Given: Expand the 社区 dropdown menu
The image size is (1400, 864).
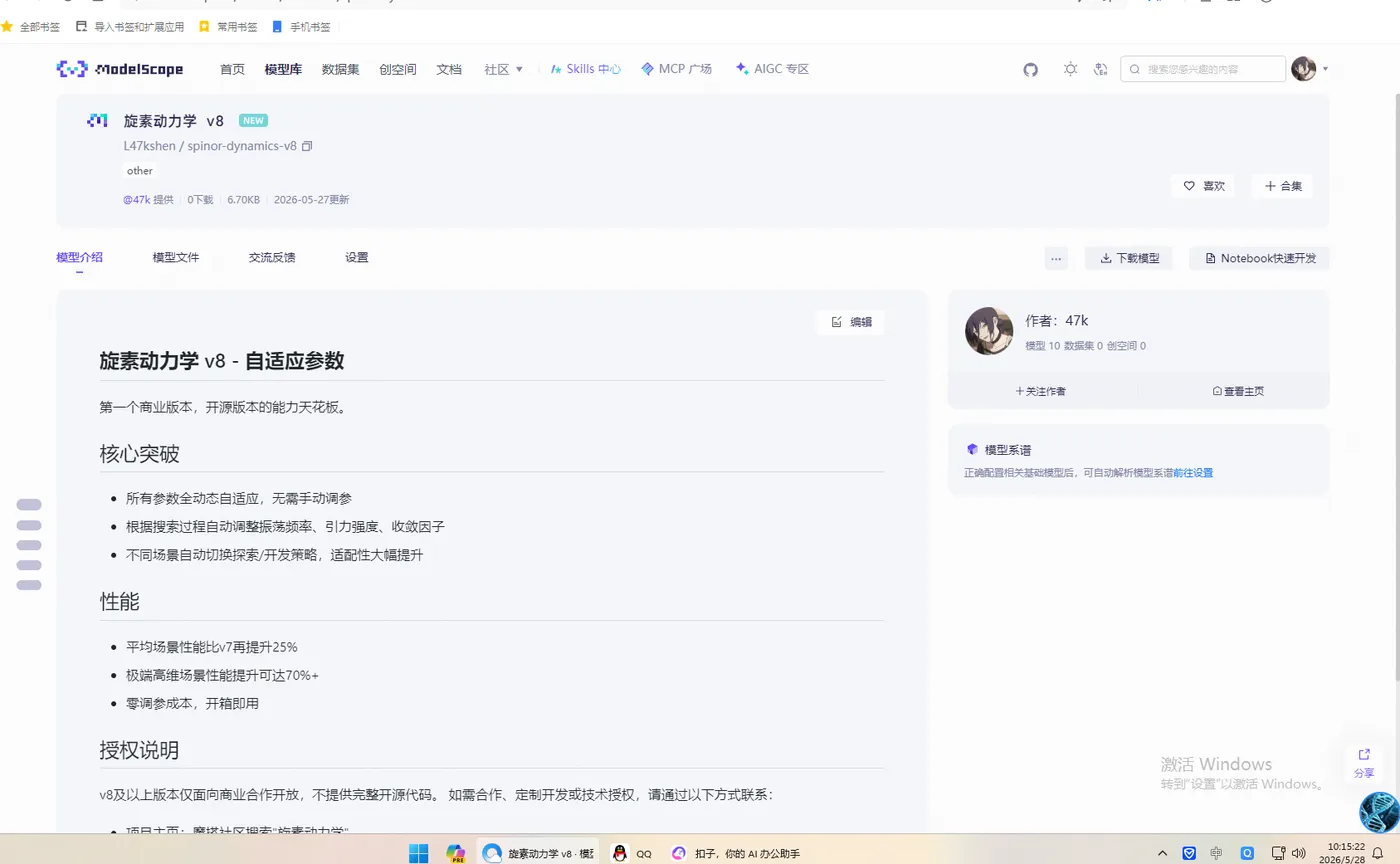Looking at the screenshot, I should (x=504, y=69).
